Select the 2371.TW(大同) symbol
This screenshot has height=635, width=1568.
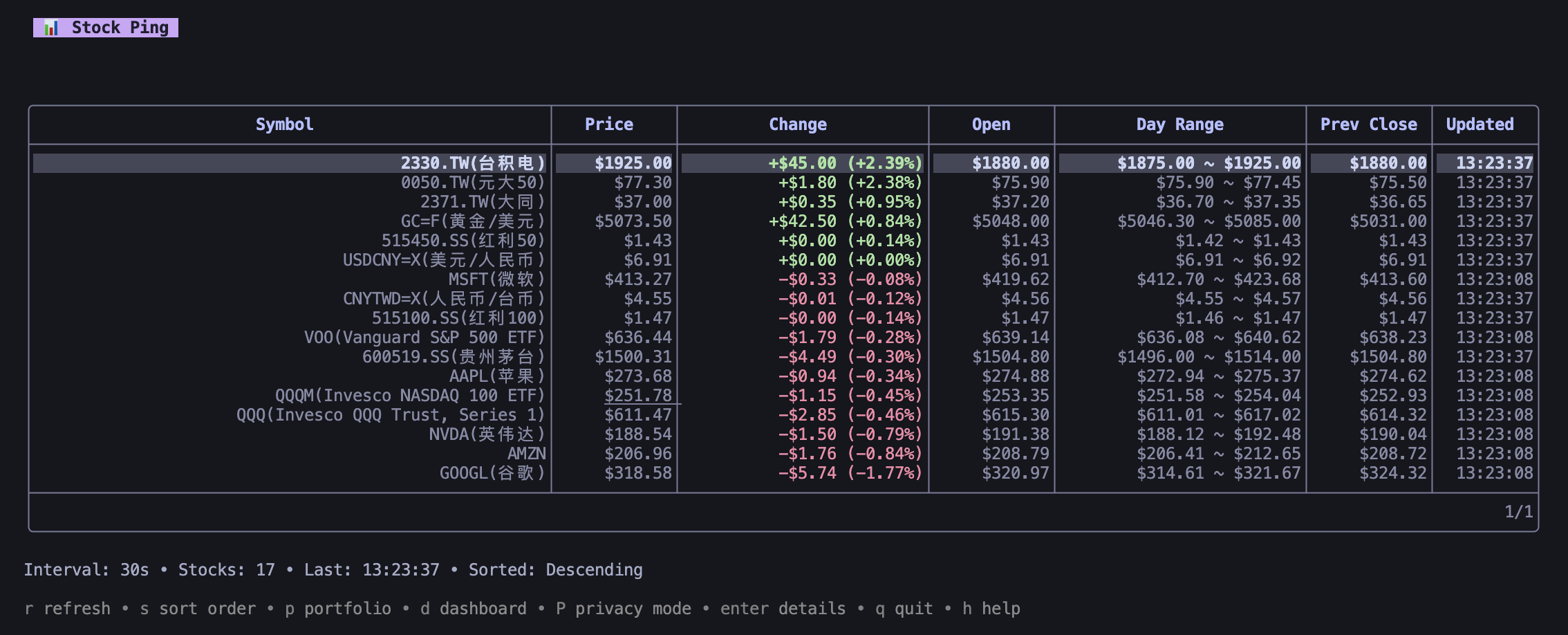[x=483, y=202]
